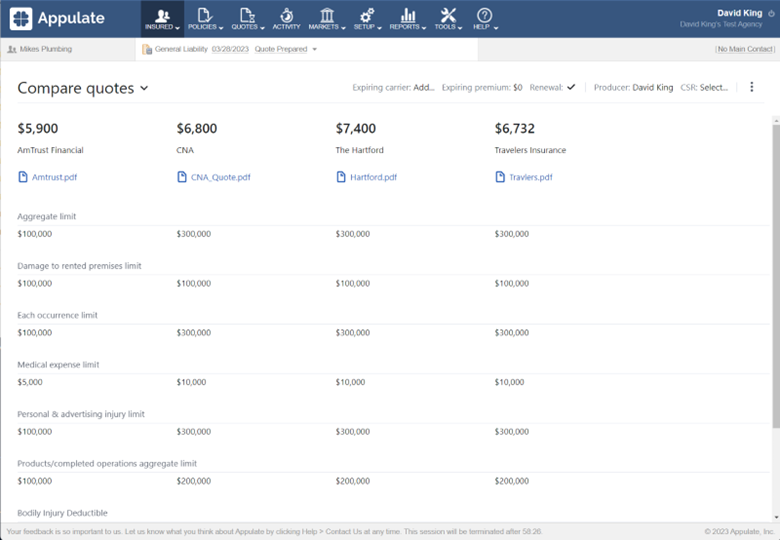This screenshot has height=540, width=780.
Task: Click the Each occurrence limit label
Action: click(x=58, y=315)
